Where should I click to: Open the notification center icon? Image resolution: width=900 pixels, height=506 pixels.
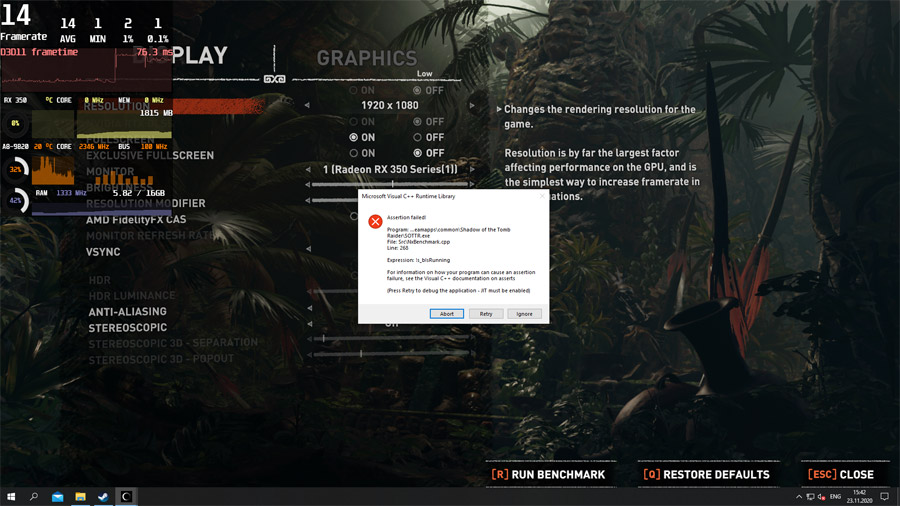885,497
